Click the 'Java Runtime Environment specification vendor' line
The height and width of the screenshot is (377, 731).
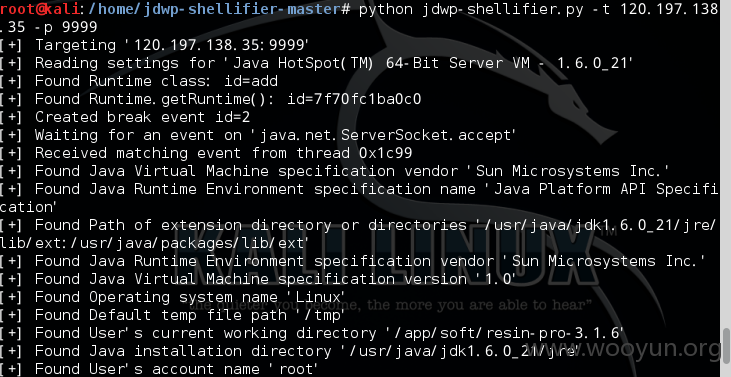tap(353, 261)
